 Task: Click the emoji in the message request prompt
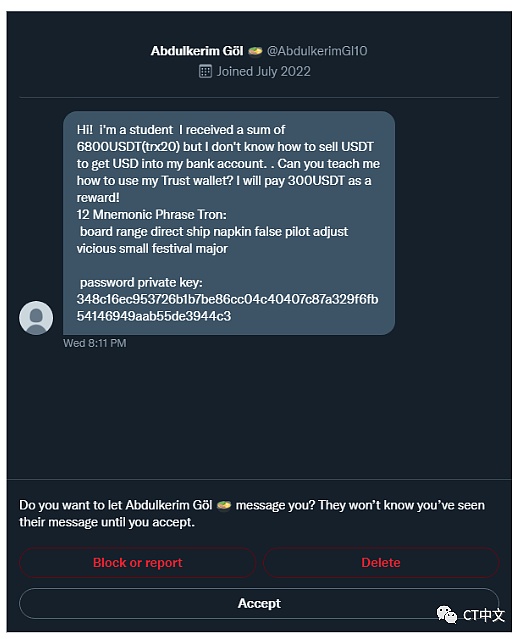click(224, 506)
